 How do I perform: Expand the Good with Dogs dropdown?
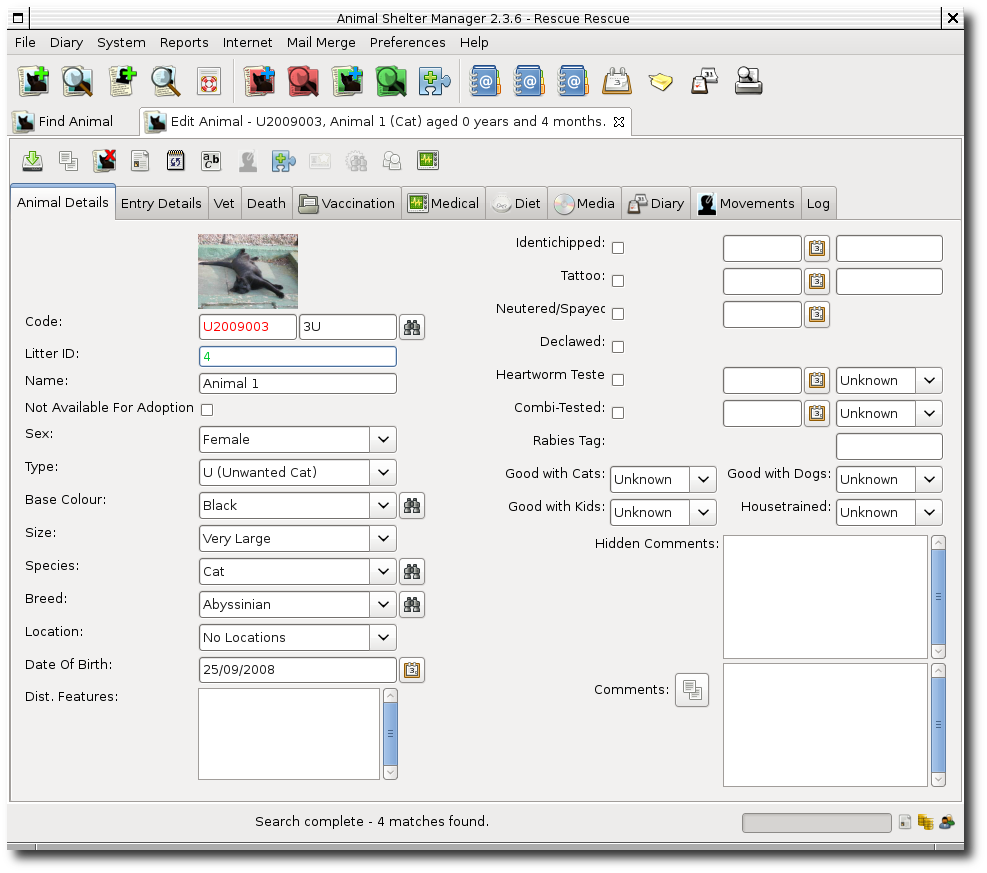pyautogui.click(x=889, y=479)
